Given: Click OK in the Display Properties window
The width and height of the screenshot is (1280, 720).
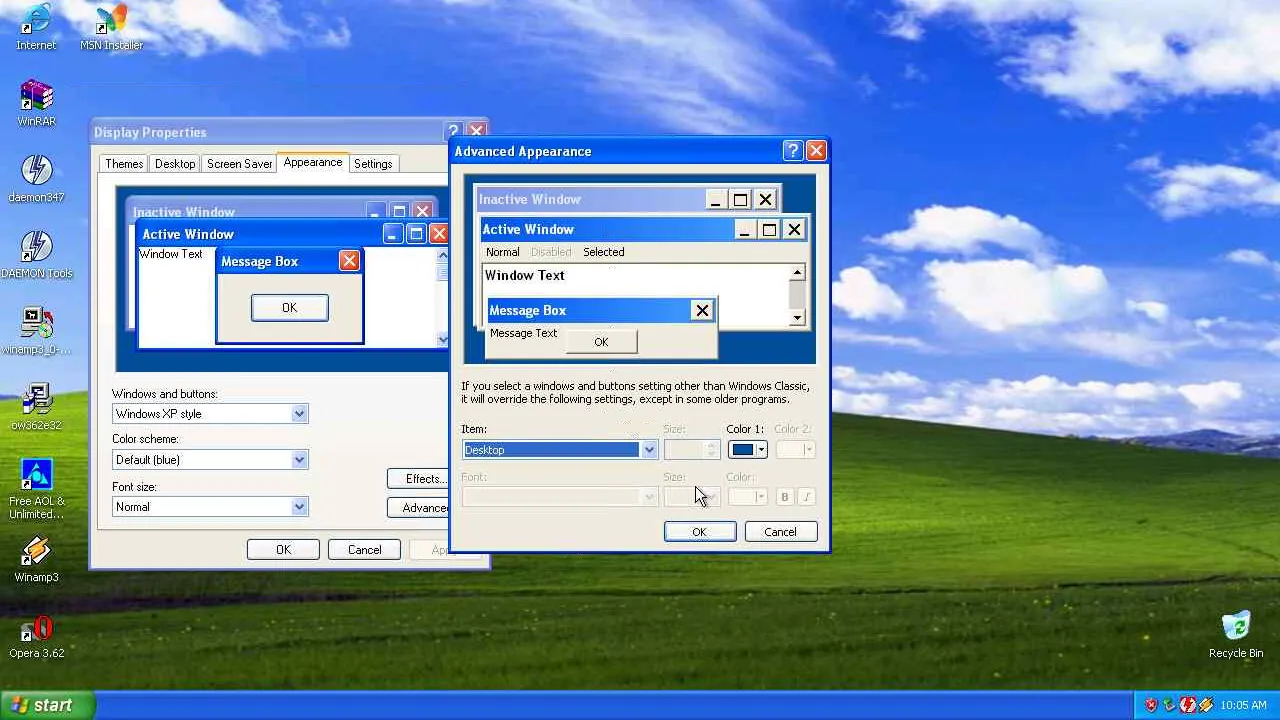Looking at the screenshot, I should (283, 550).
